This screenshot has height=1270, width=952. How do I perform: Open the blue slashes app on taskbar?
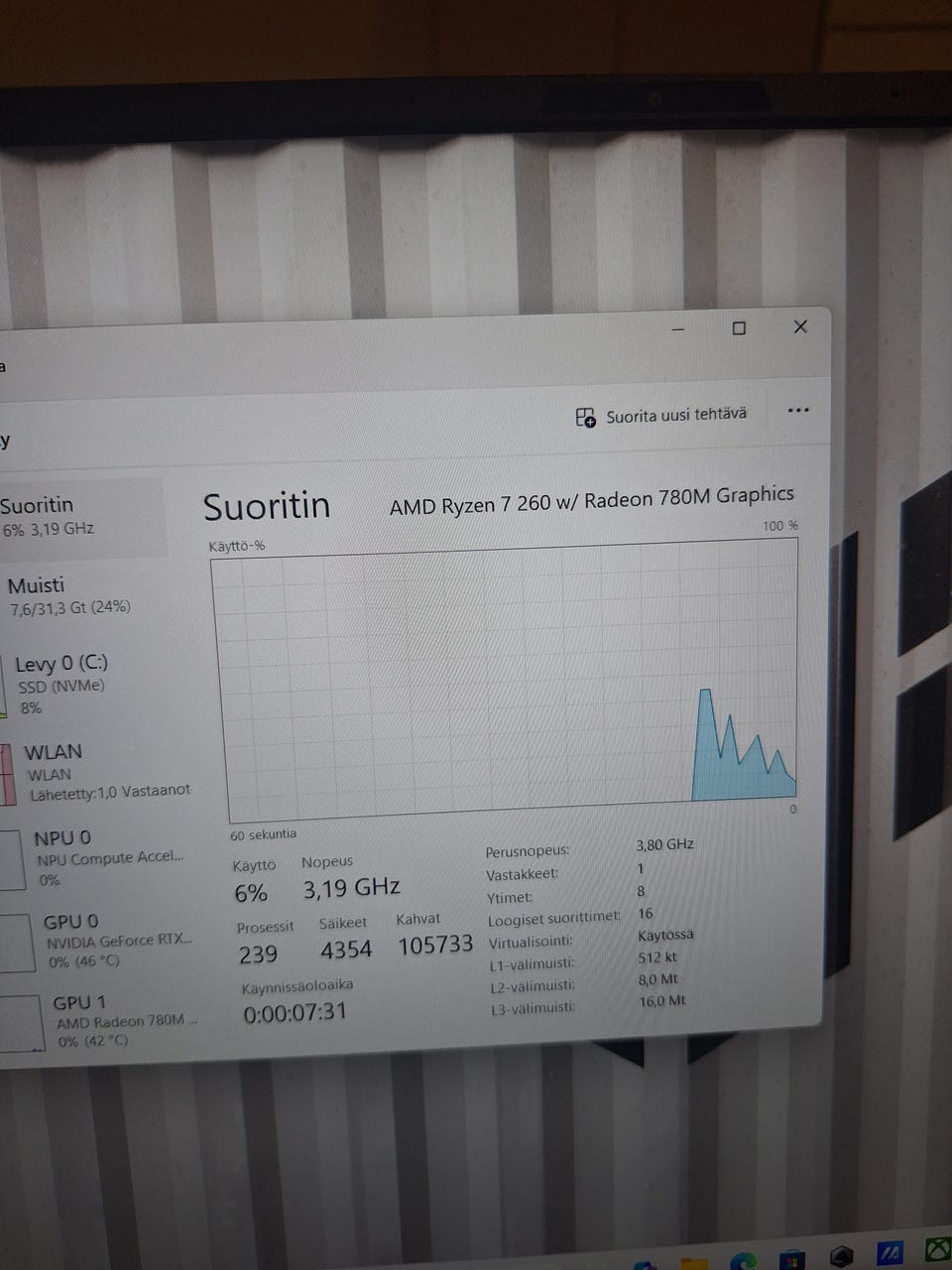tap(890, 1254)
